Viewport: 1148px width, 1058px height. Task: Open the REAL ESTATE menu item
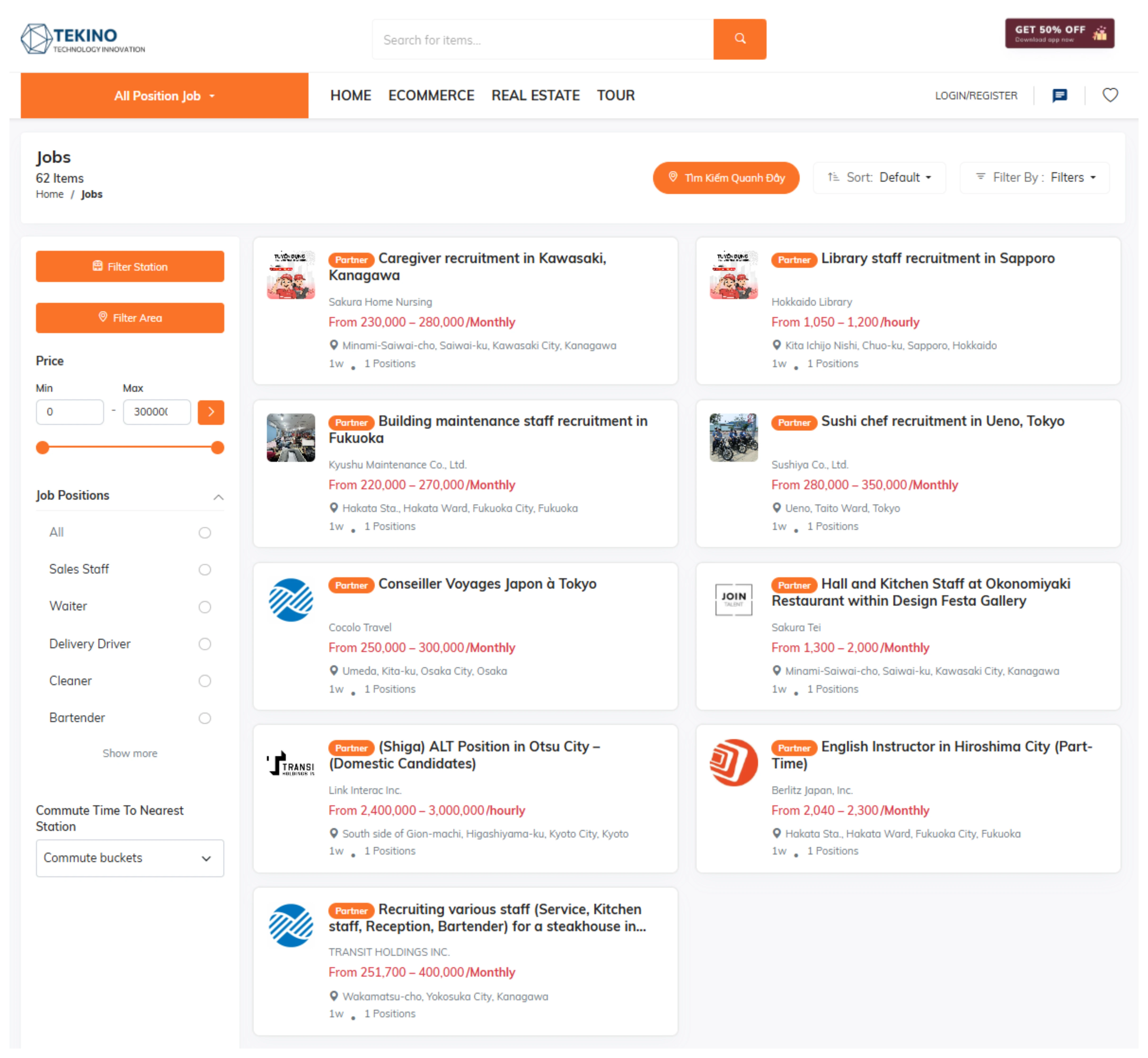(535, 95)
